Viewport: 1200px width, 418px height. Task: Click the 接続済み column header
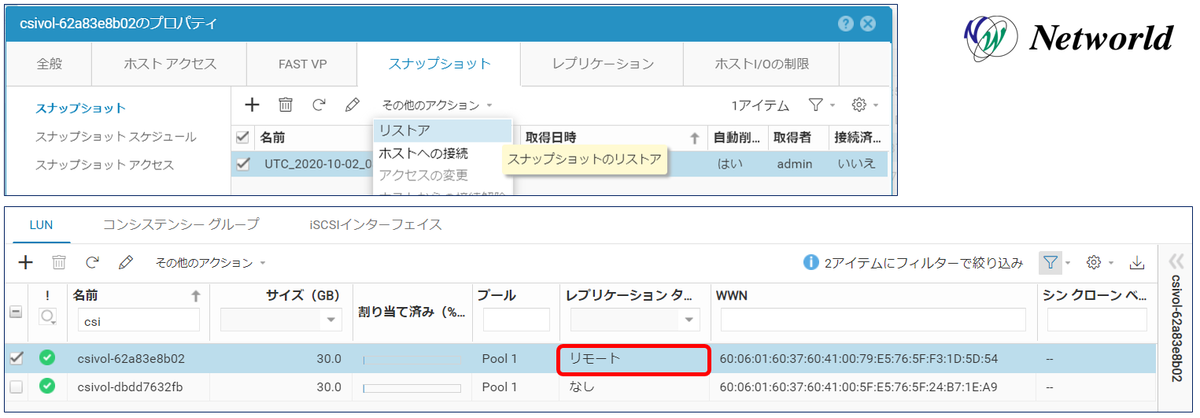pos(858,137)
